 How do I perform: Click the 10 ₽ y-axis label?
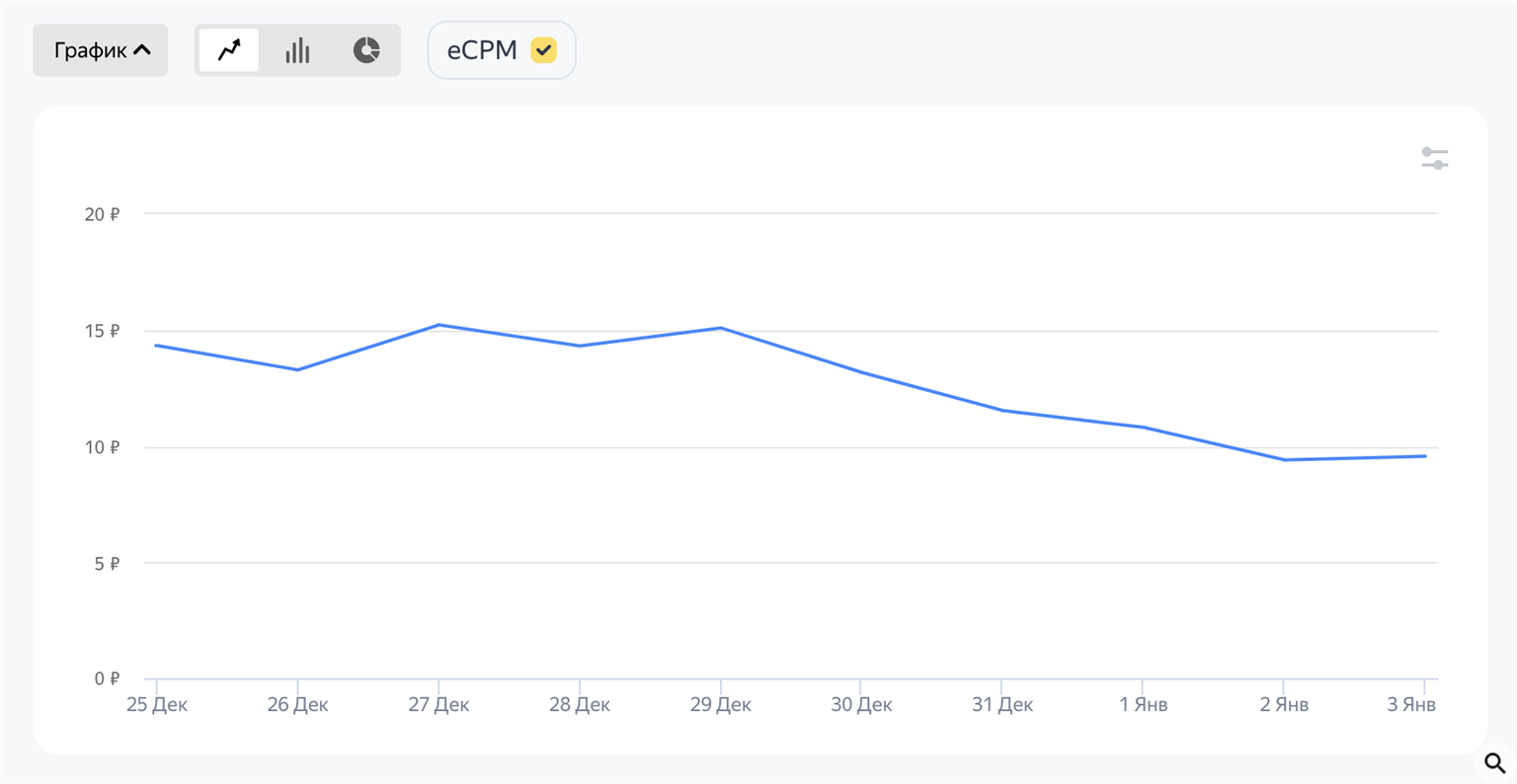point(102,447)
